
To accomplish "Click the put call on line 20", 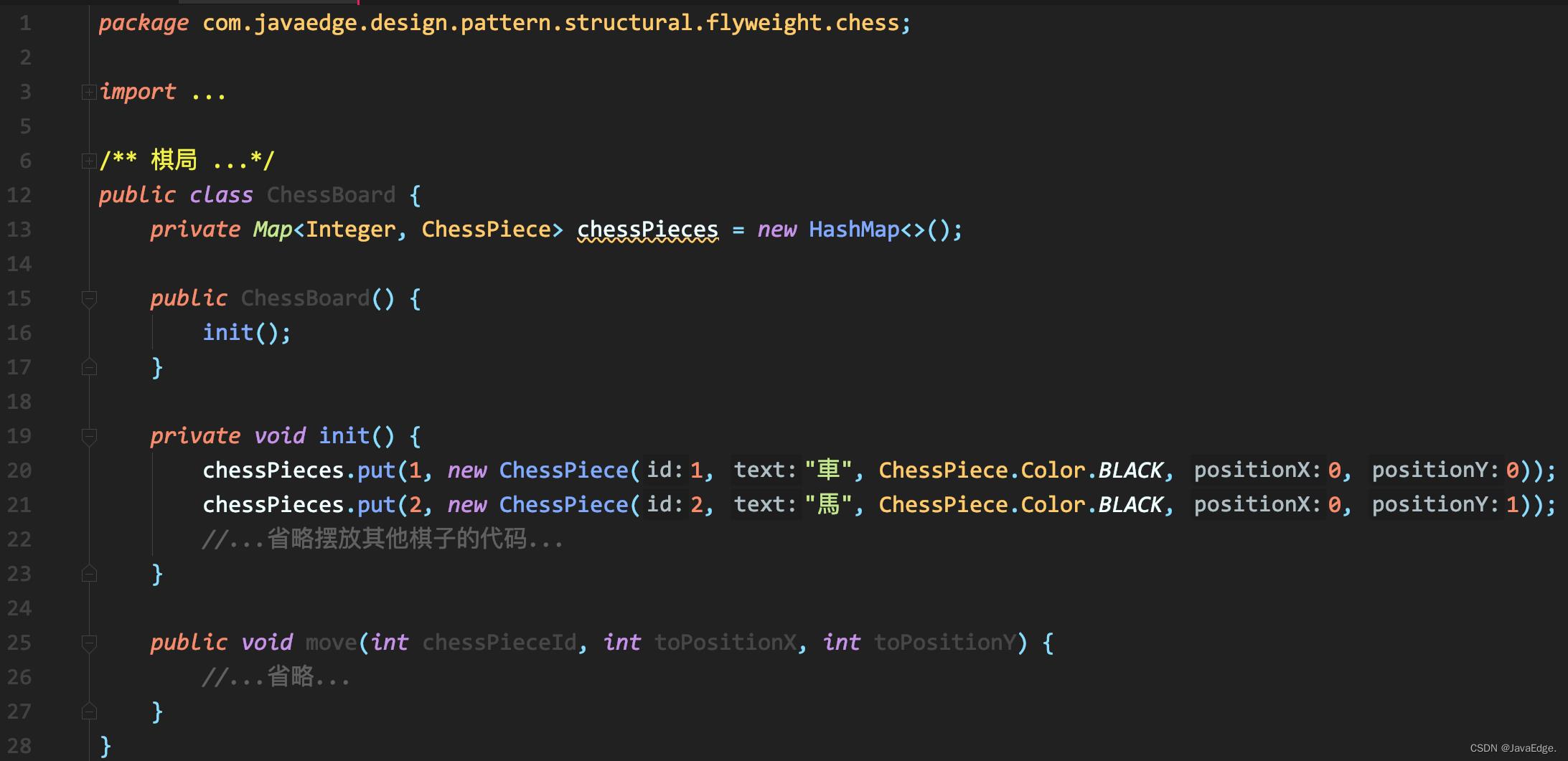I will tap(377, 471).
